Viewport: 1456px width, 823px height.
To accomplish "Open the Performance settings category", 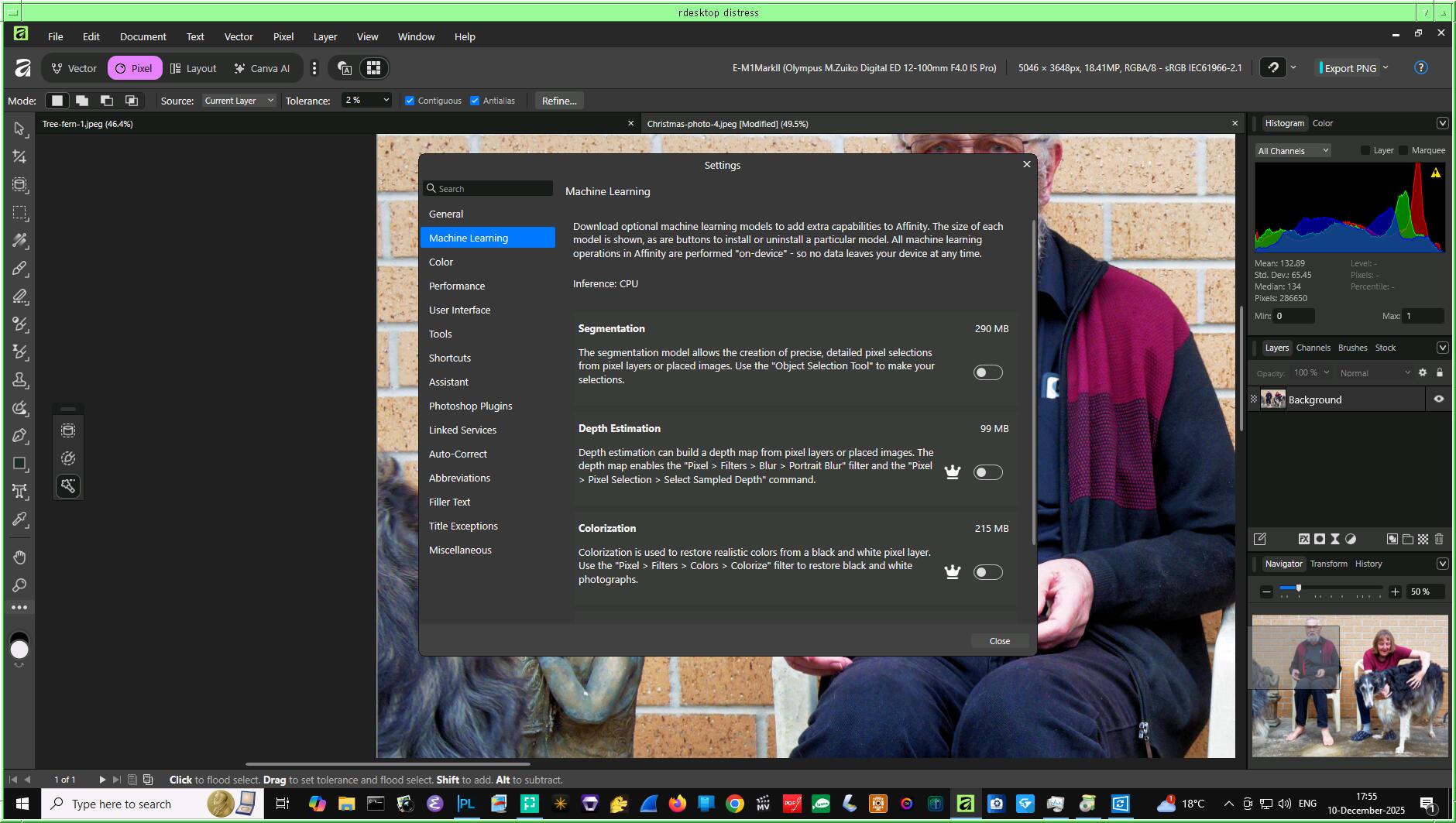I will tap(457, 286).
